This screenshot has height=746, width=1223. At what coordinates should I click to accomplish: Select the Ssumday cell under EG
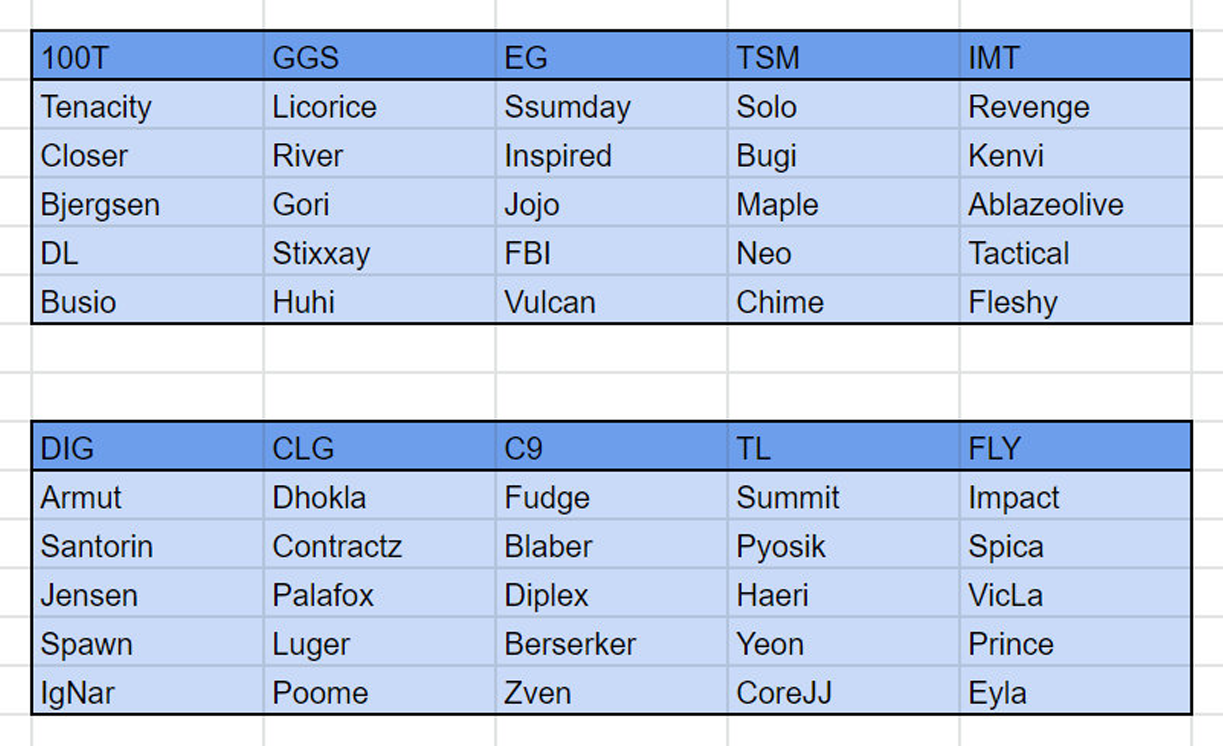click(612, 106)
